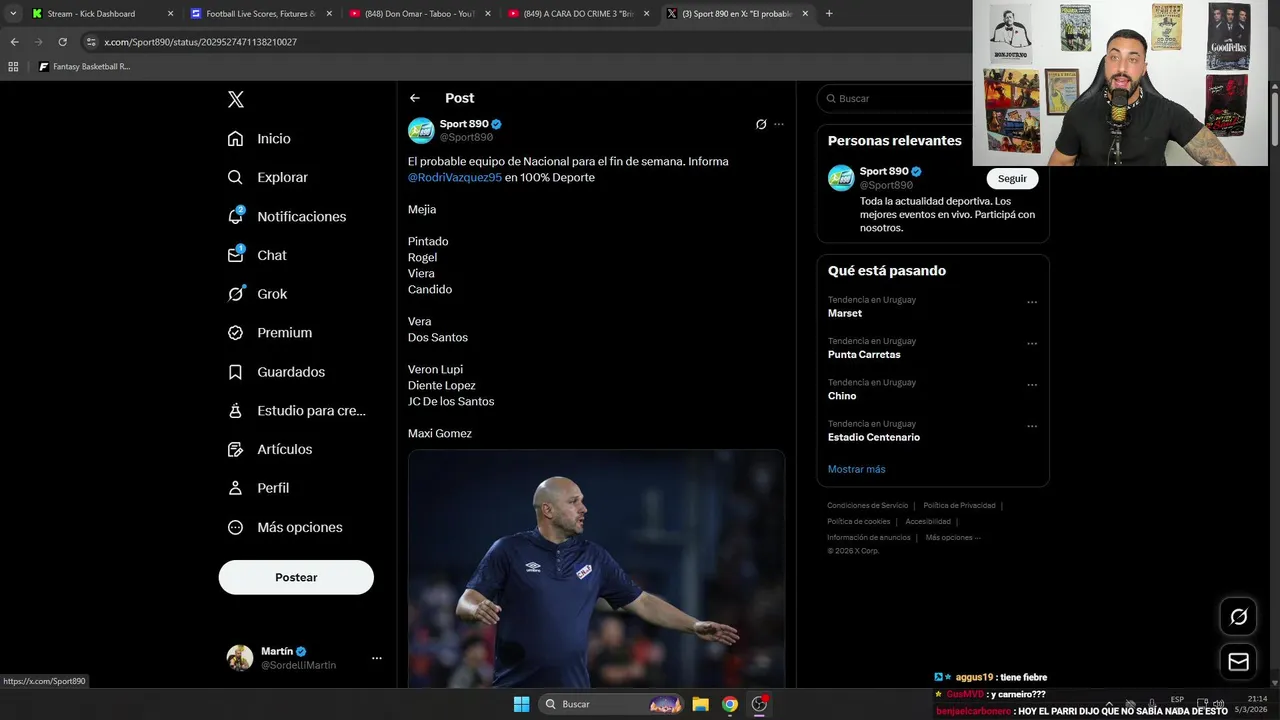1280x720 pixels.
Task: Close the Sport 890 browser tab
Action: click(805, 14)
